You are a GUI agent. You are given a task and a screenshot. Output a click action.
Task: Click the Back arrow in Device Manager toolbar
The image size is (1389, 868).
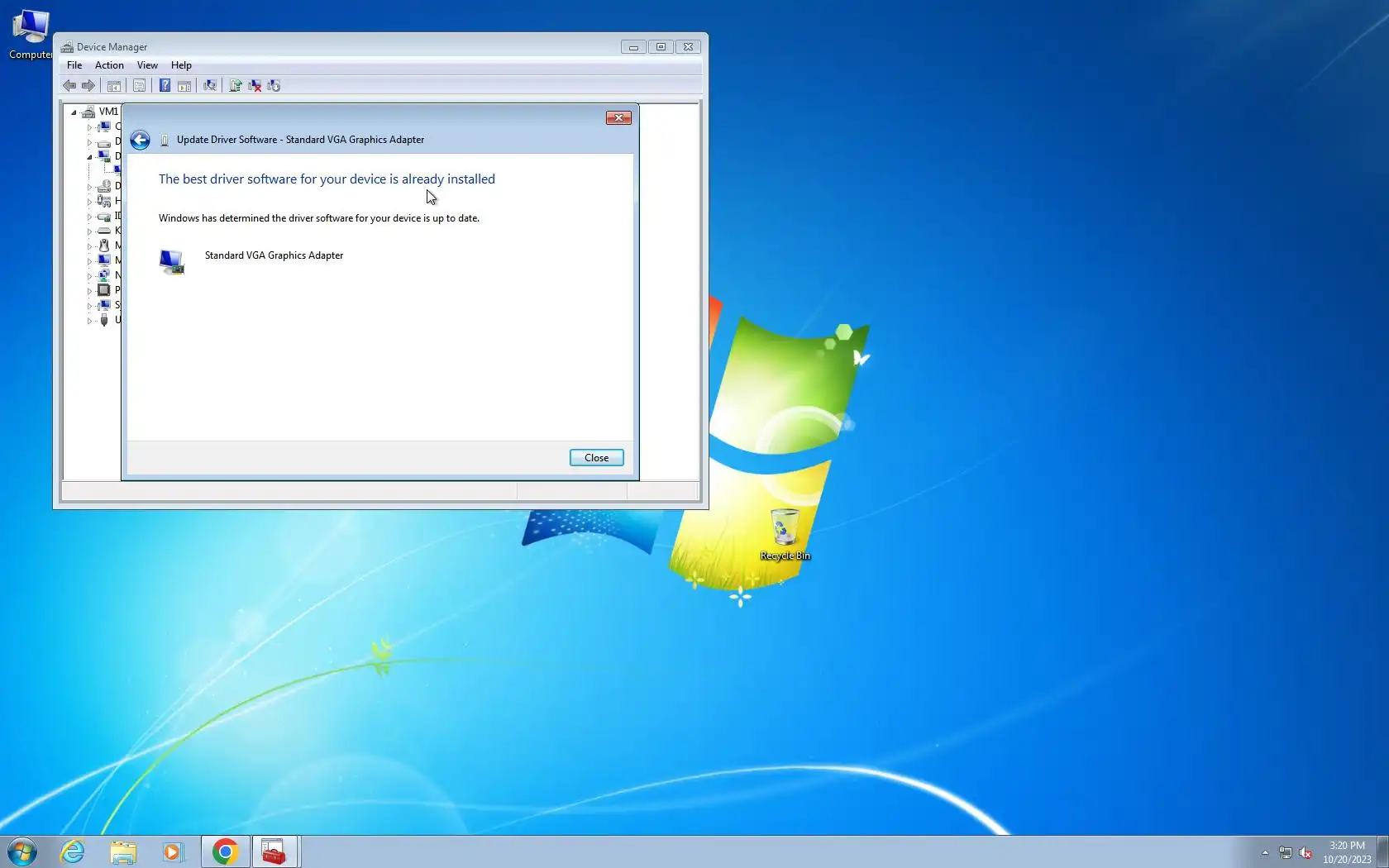click(69, 85)
